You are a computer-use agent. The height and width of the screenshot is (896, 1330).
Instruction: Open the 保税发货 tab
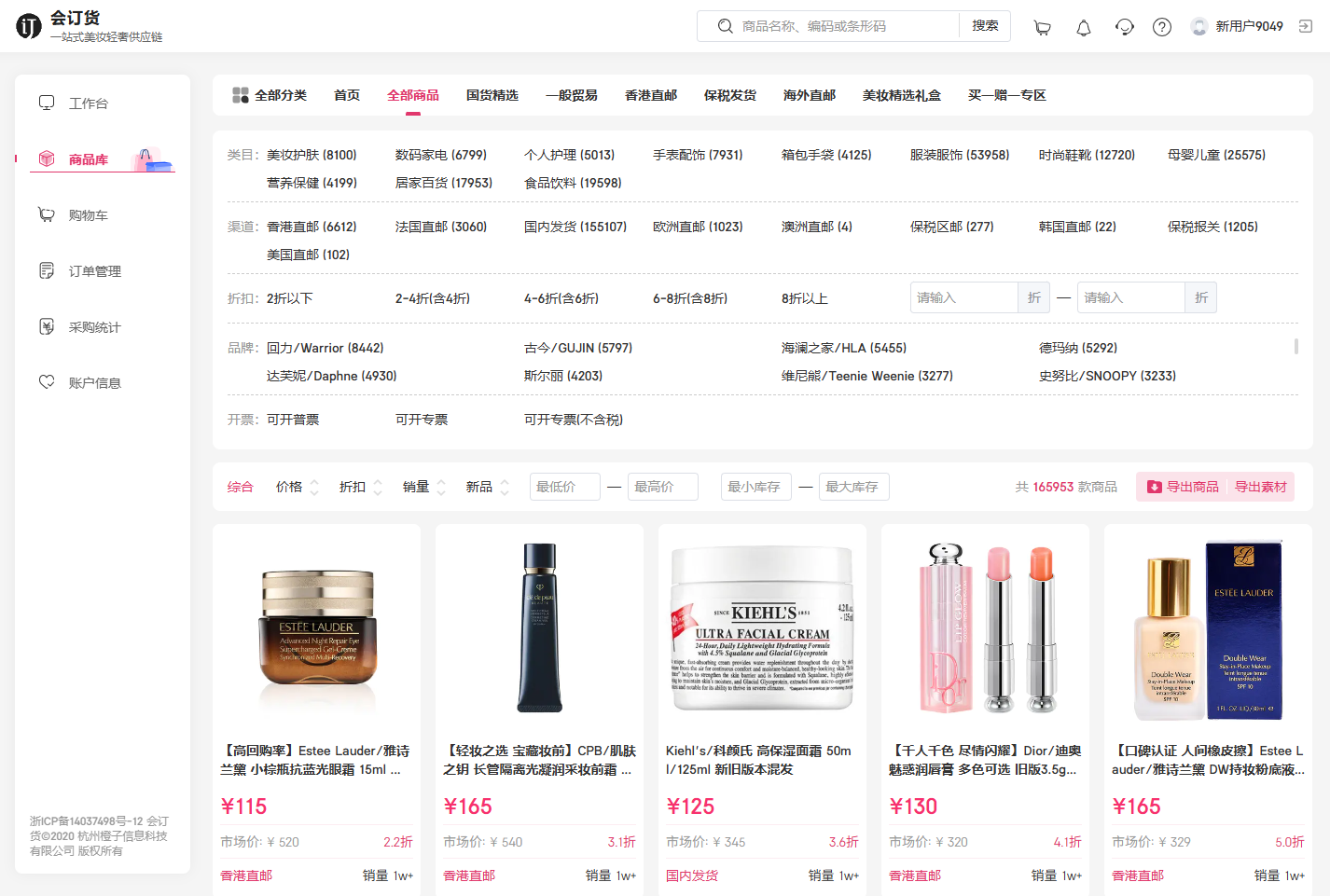tap(730, 95)
